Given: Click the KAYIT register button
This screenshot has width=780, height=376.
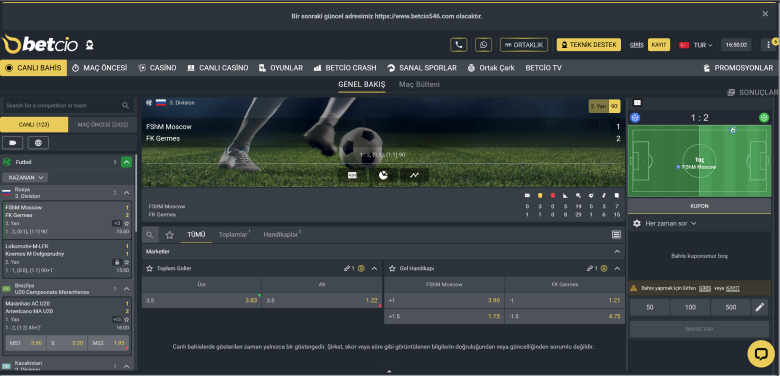Looking at the screenshot, I should (659, 45).
